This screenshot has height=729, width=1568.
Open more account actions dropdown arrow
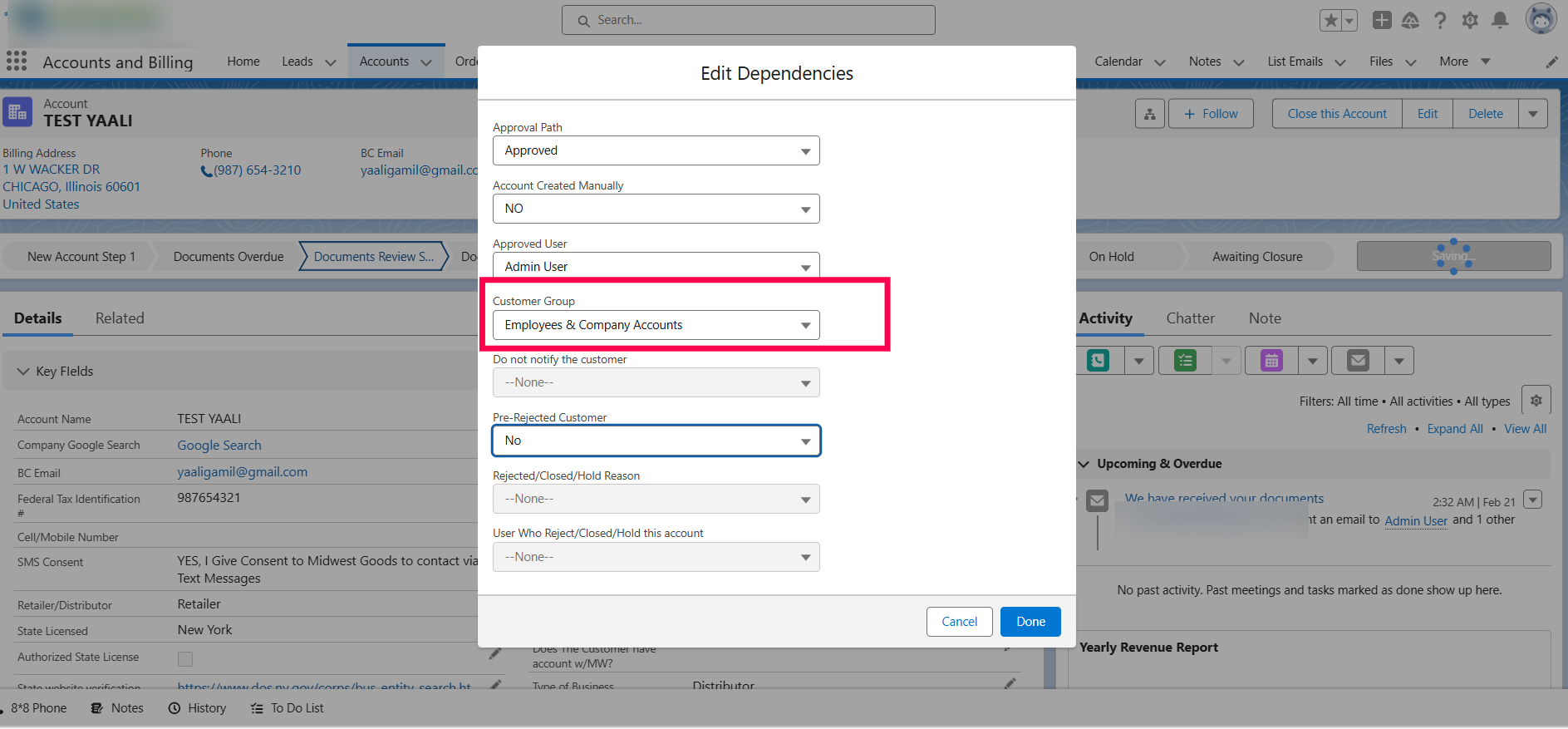(1533, 114)
